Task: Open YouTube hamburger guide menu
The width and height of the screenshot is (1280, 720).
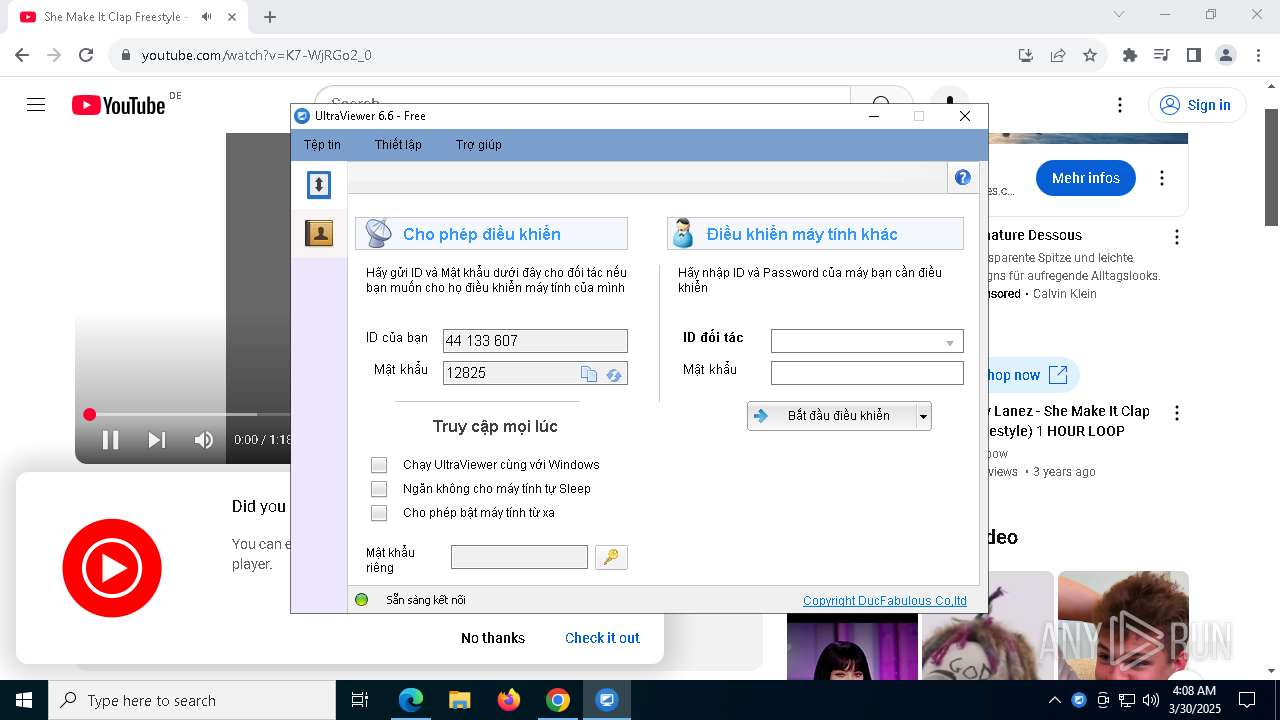Action: tap(36, 105)
